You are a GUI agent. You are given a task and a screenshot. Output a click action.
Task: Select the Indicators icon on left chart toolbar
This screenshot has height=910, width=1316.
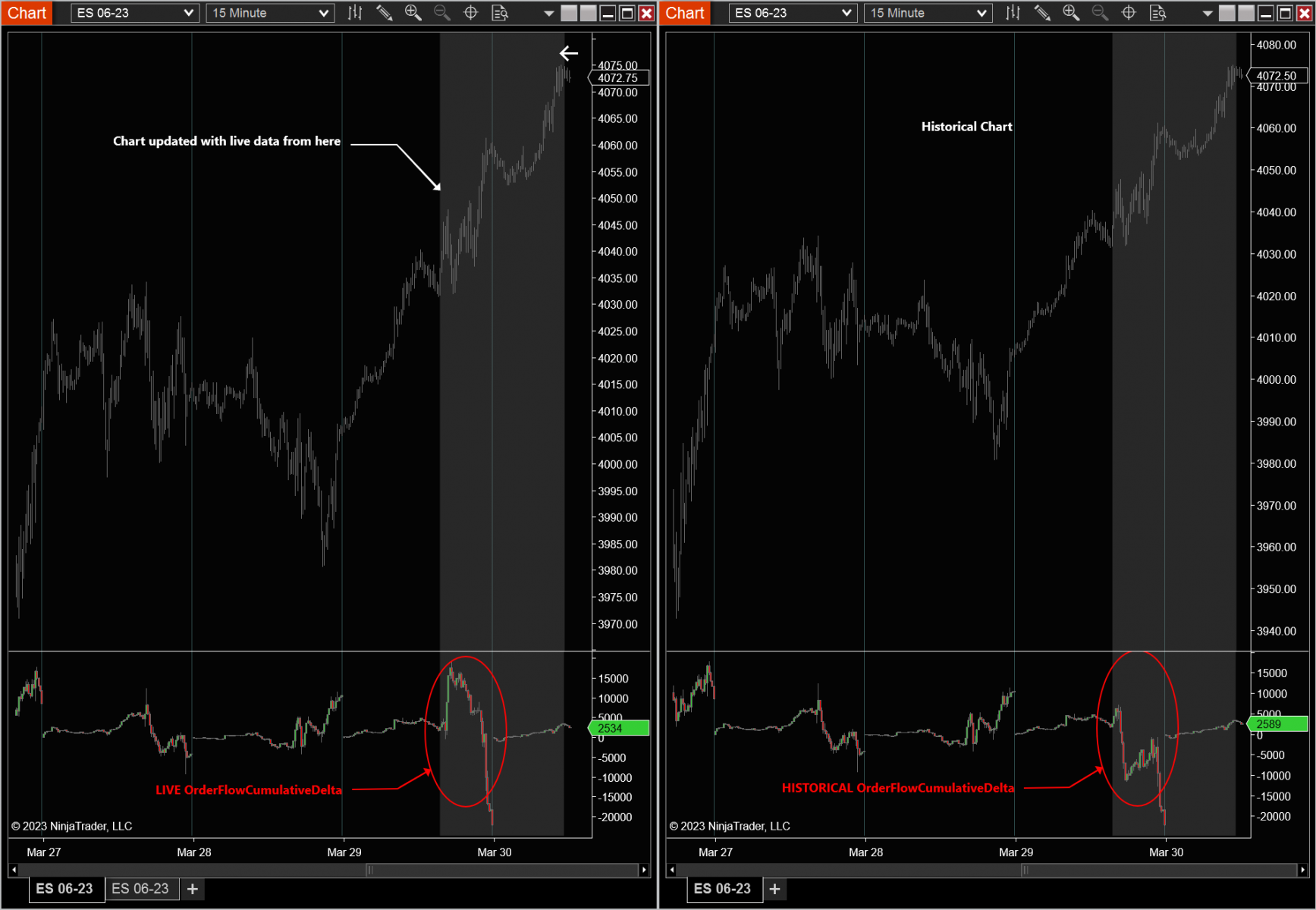(355, 12)
